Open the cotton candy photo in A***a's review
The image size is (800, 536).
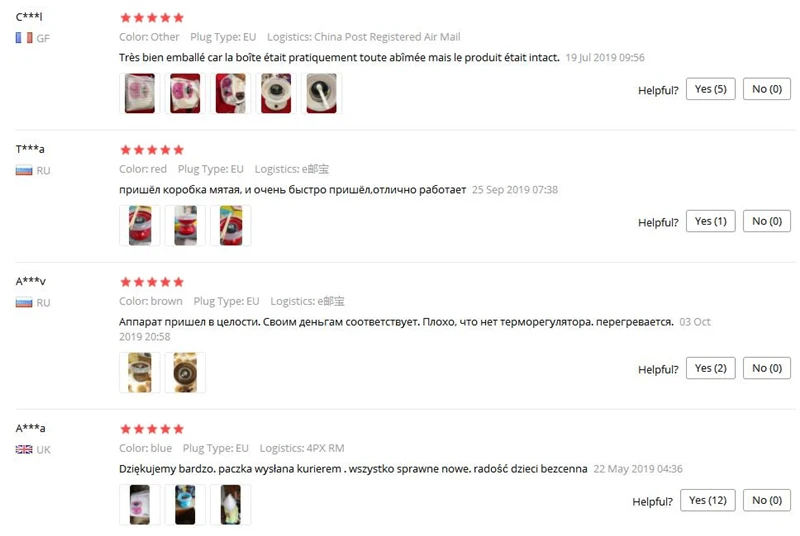pos(231,504)
